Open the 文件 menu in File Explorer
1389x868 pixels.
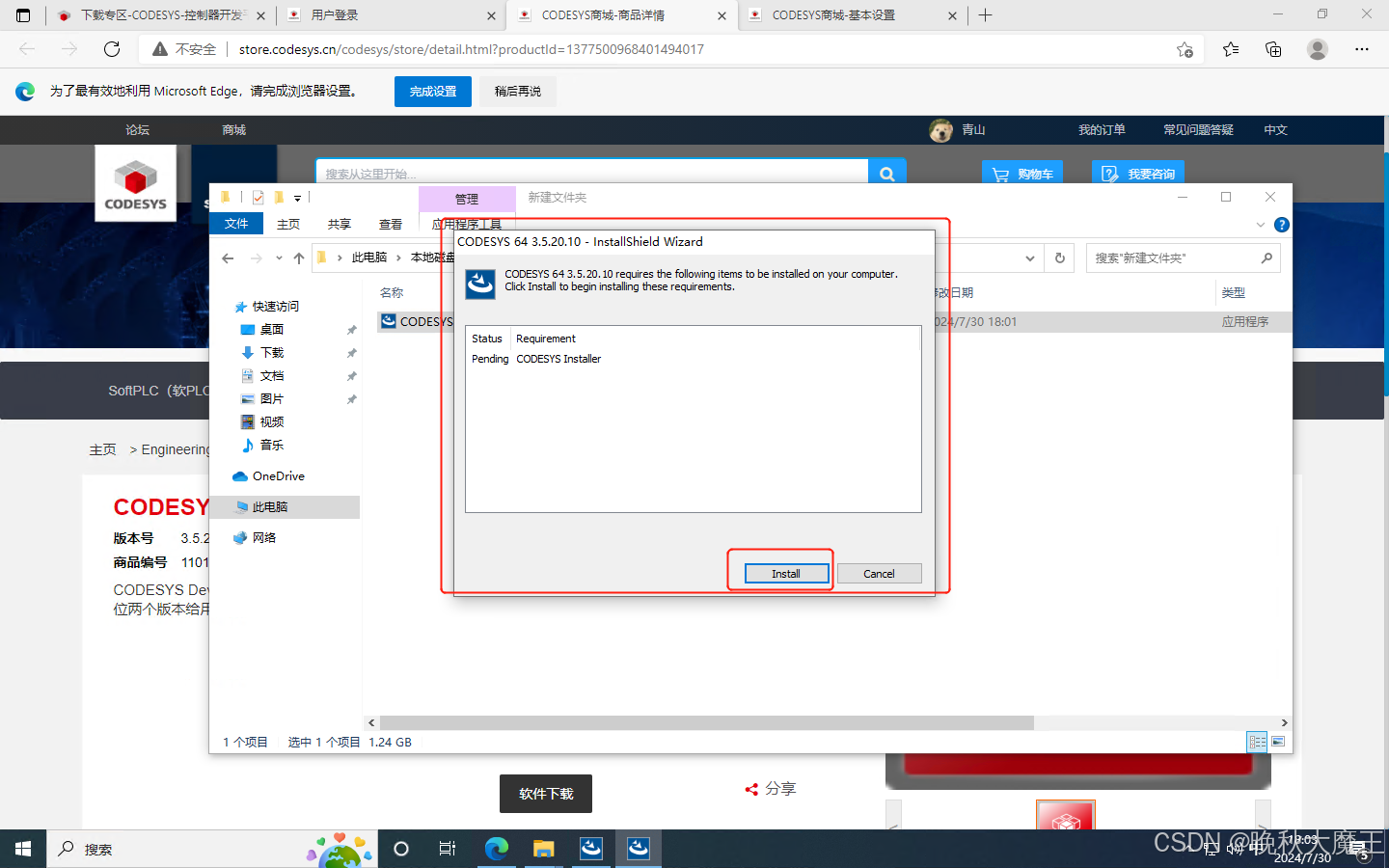[x=236, y=224]
